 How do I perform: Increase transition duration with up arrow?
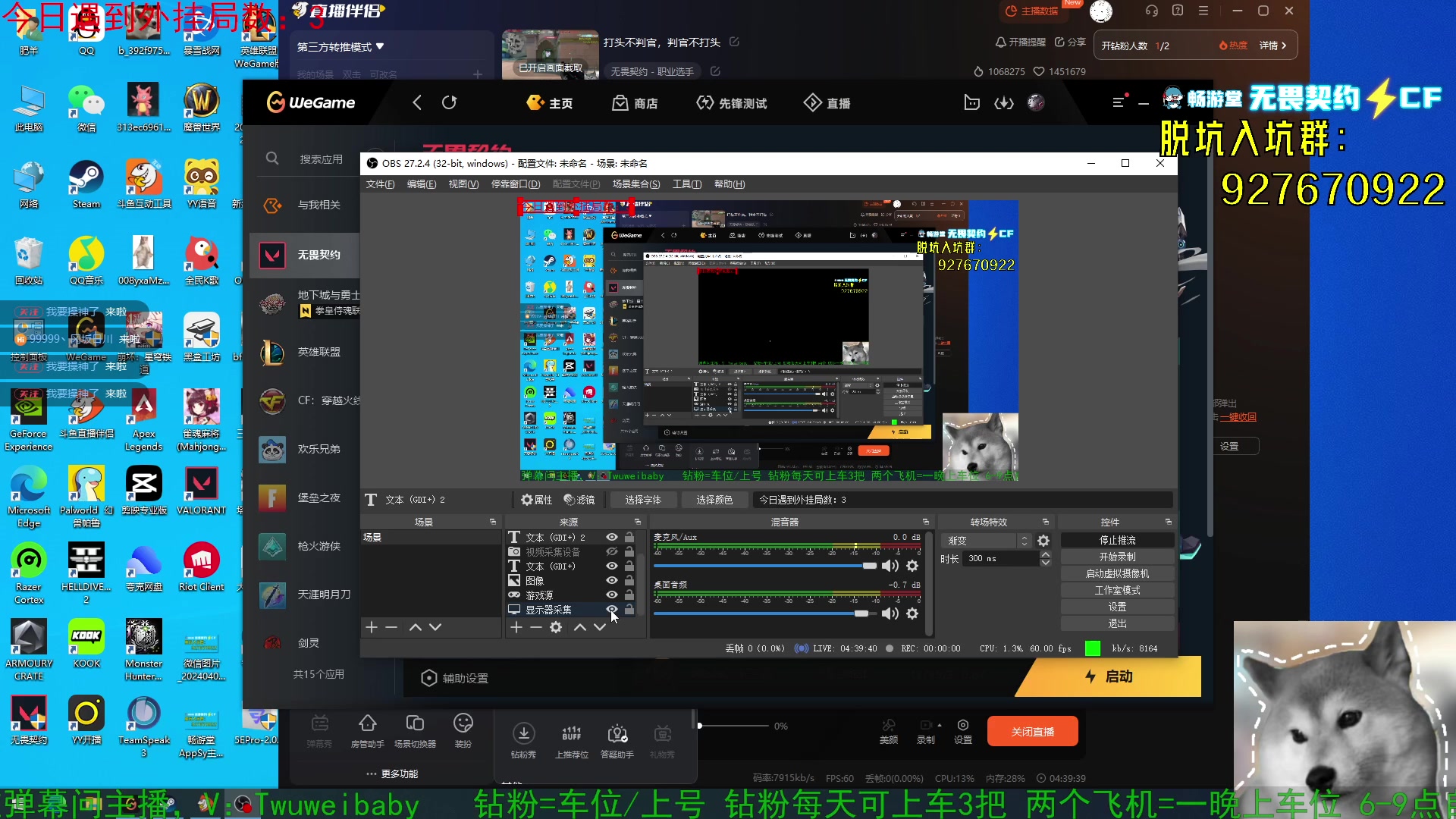click(1046, 554)
